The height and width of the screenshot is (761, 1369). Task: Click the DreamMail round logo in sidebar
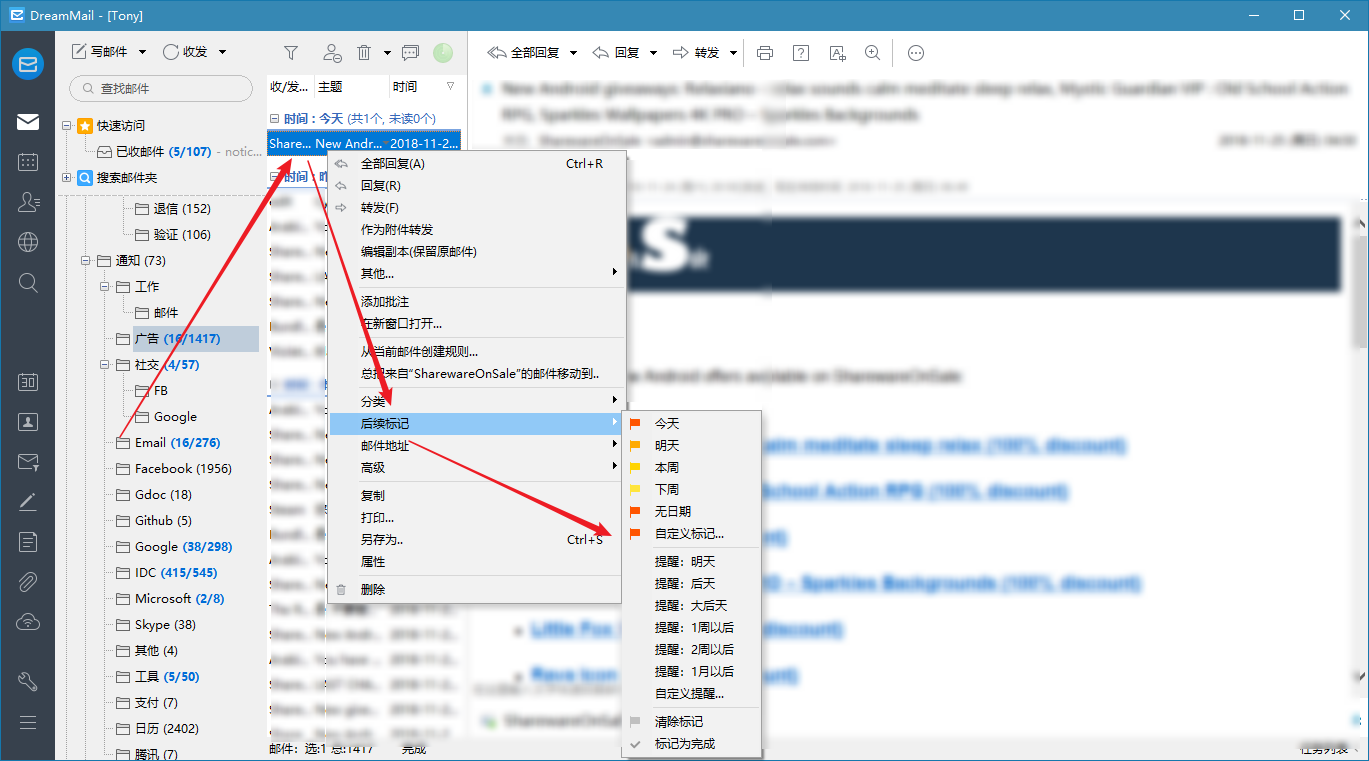pyautogui.click(x=27, y=64)
